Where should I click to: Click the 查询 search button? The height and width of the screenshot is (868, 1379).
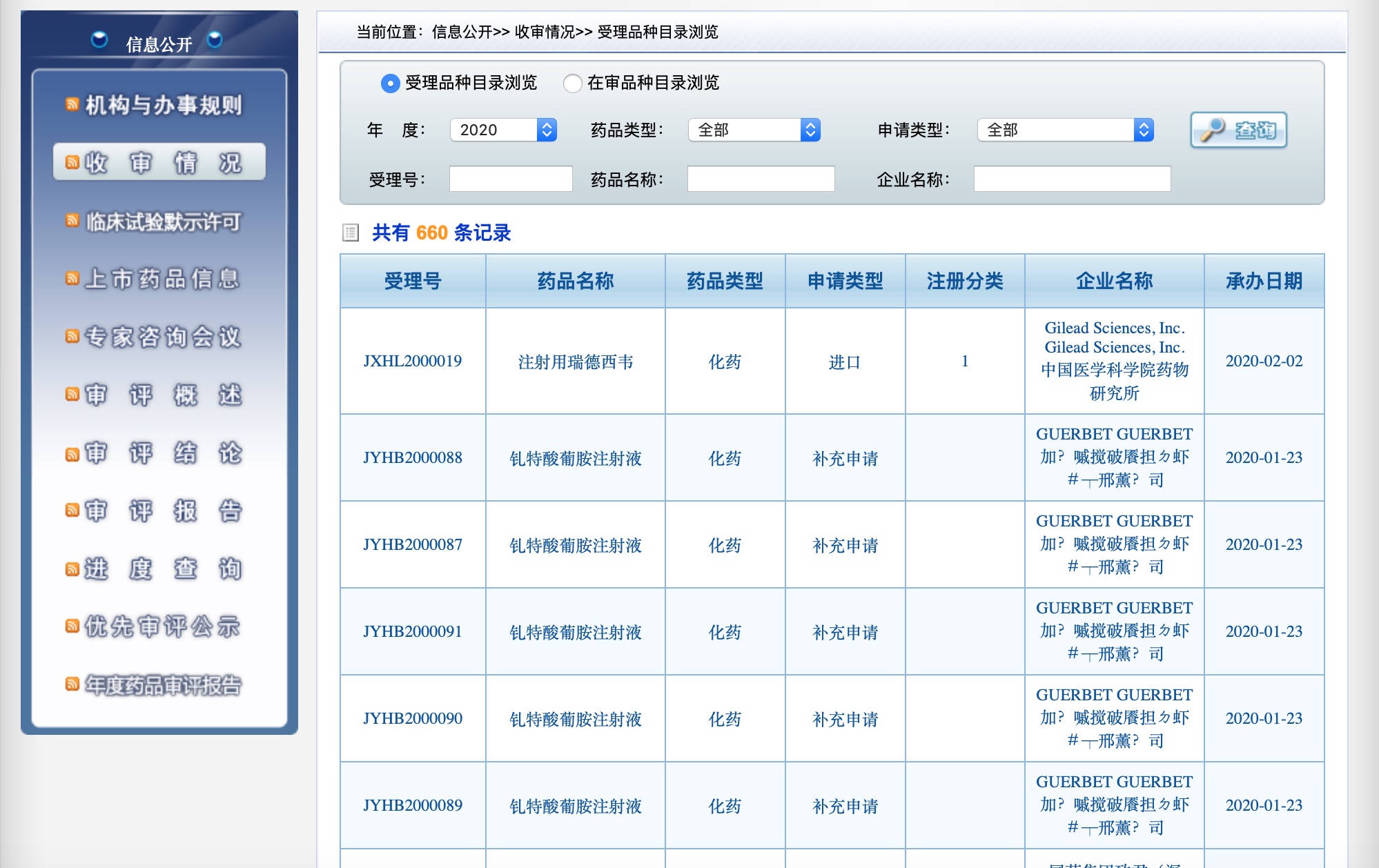point(1239,130)
